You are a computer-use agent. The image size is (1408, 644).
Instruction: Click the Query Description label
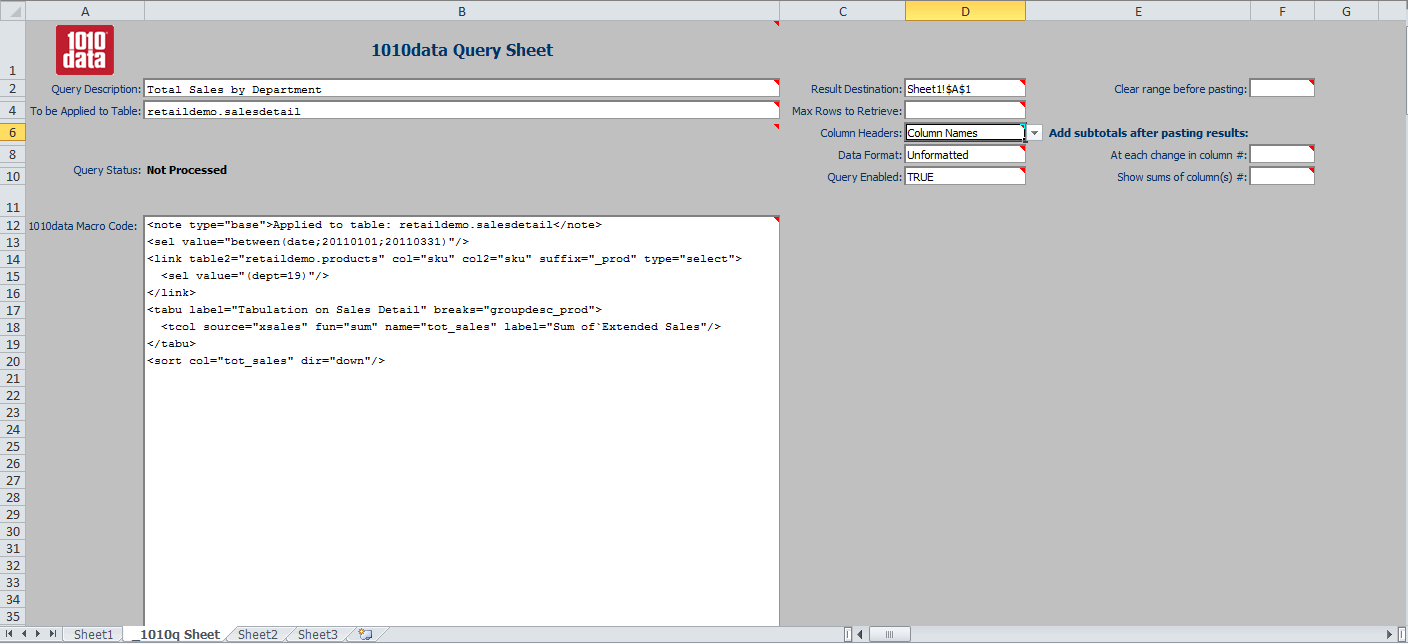(x=97, y=89)
